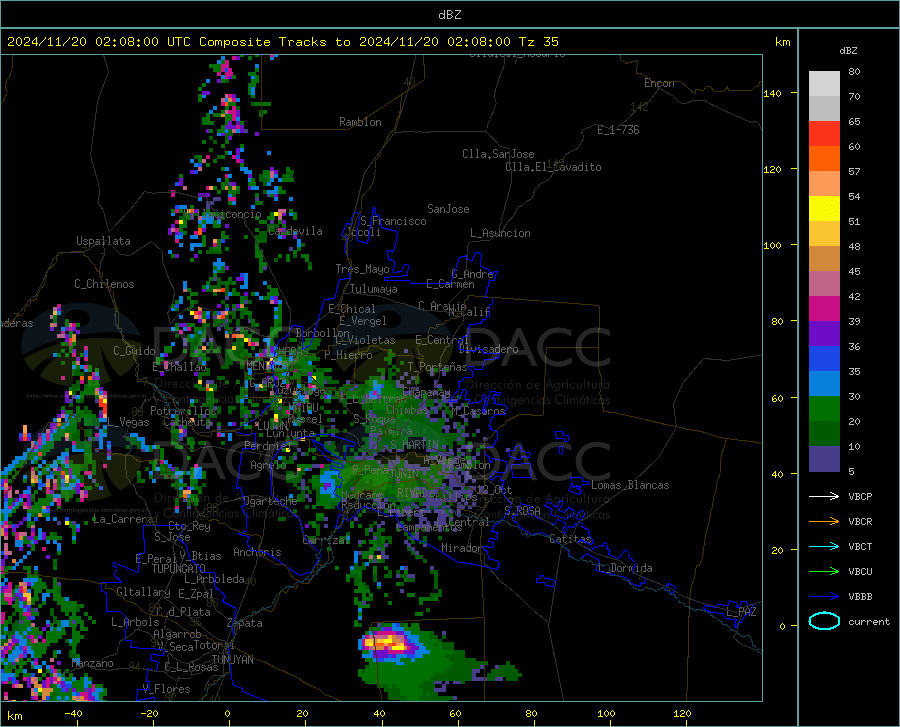Viewport: 900px width, 727px height.
Task: Click the Lomas_Blancas map label
Action: pyautogui.click(x=630, y=485)
